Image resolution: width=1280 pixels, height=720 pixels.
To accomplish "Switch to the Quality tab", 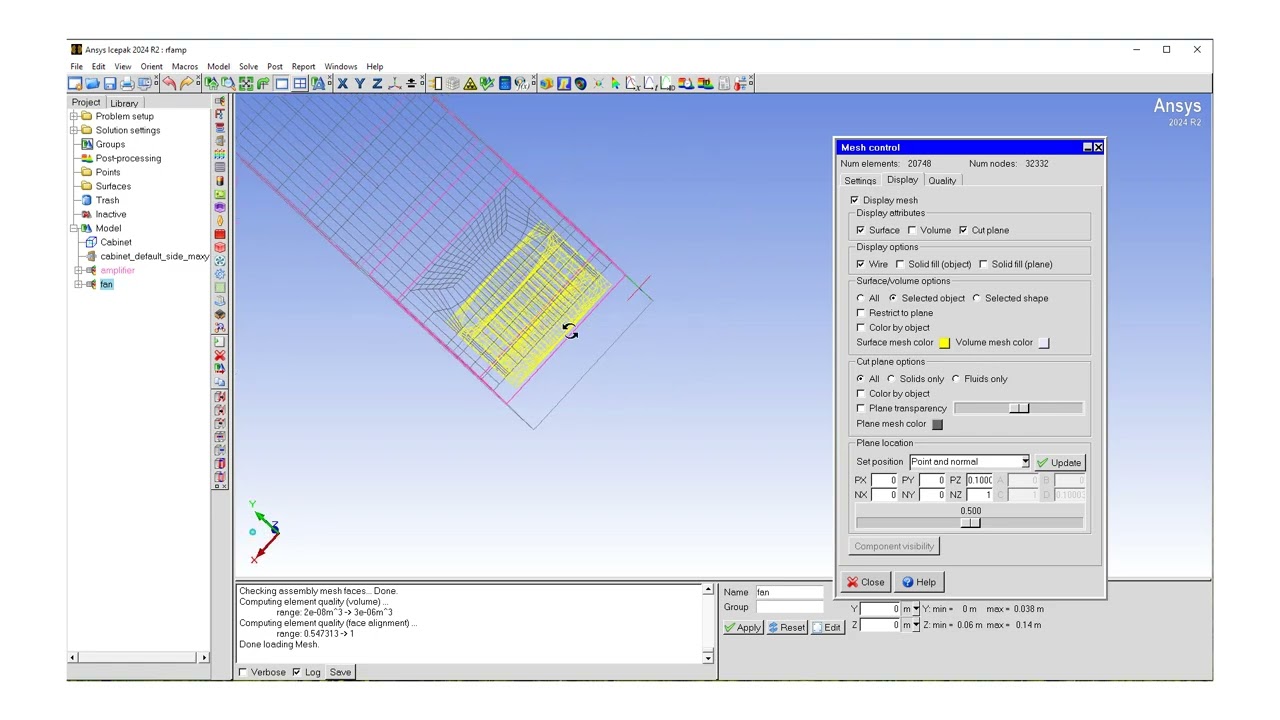I will tap(942, 181).
